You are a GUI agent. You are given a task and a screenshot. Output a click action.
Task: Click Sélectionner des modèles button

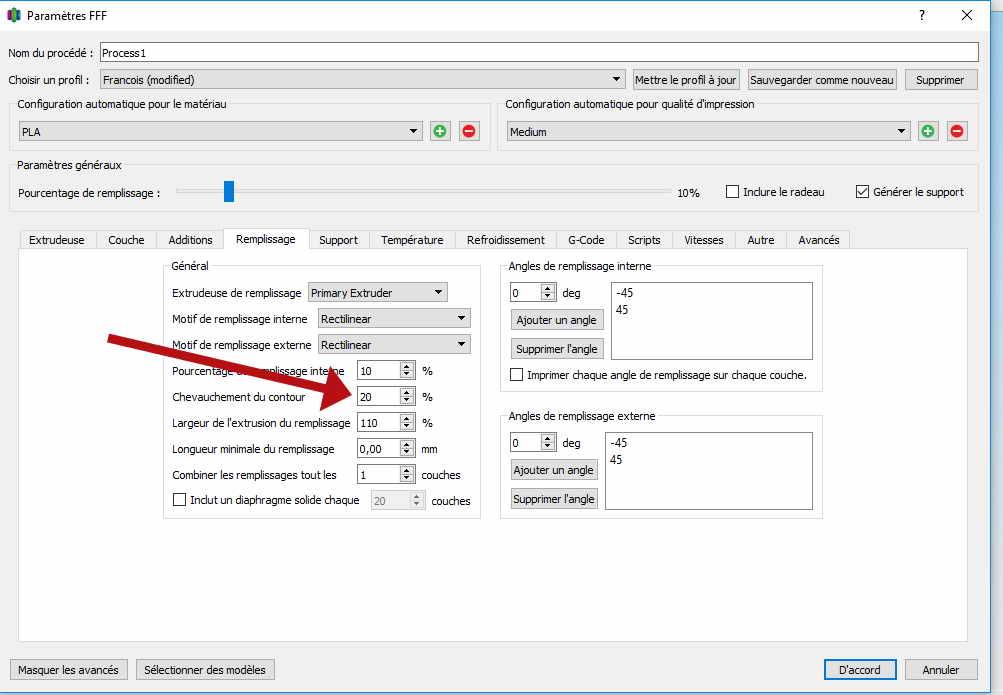205,669
